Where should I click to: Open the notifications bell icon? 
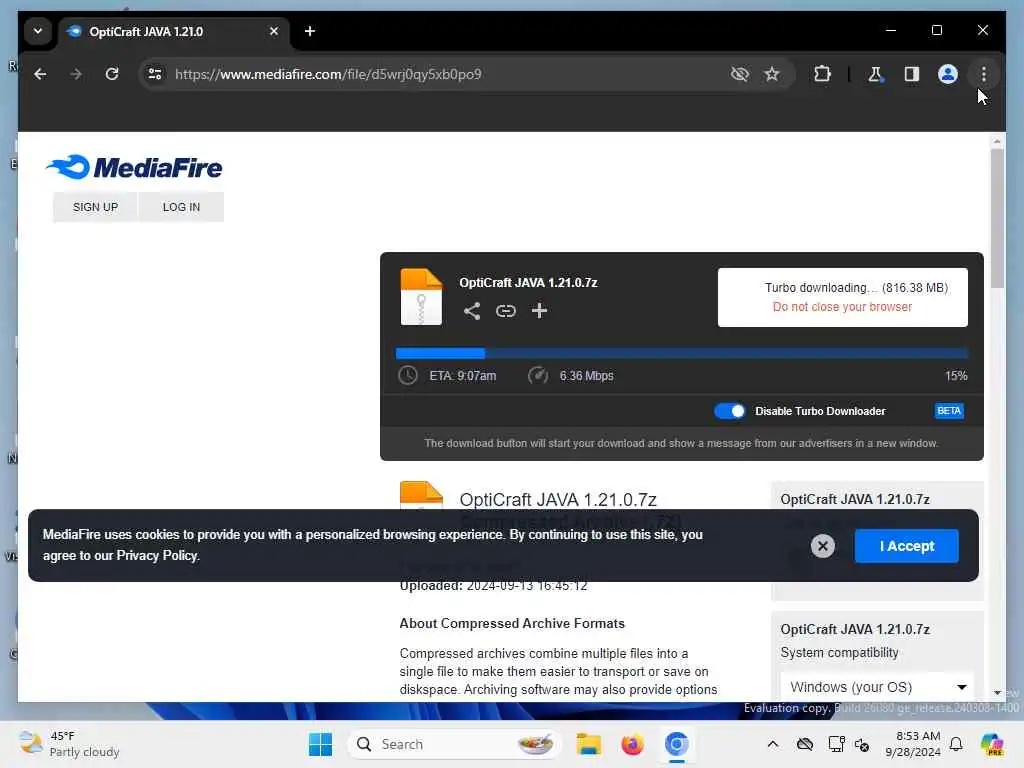coord(956,744)
